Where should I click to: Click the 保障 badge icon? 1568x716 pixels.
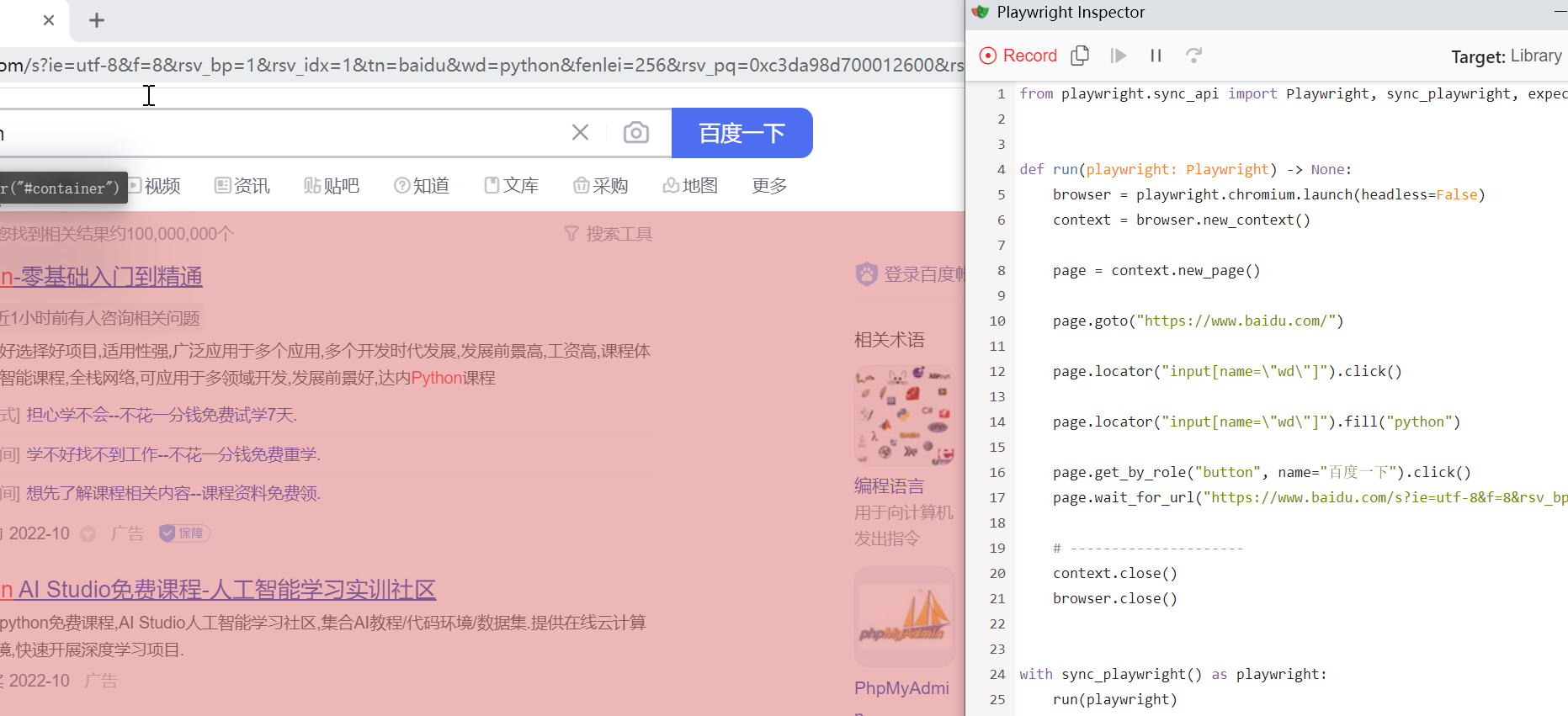tap(184, 533)
